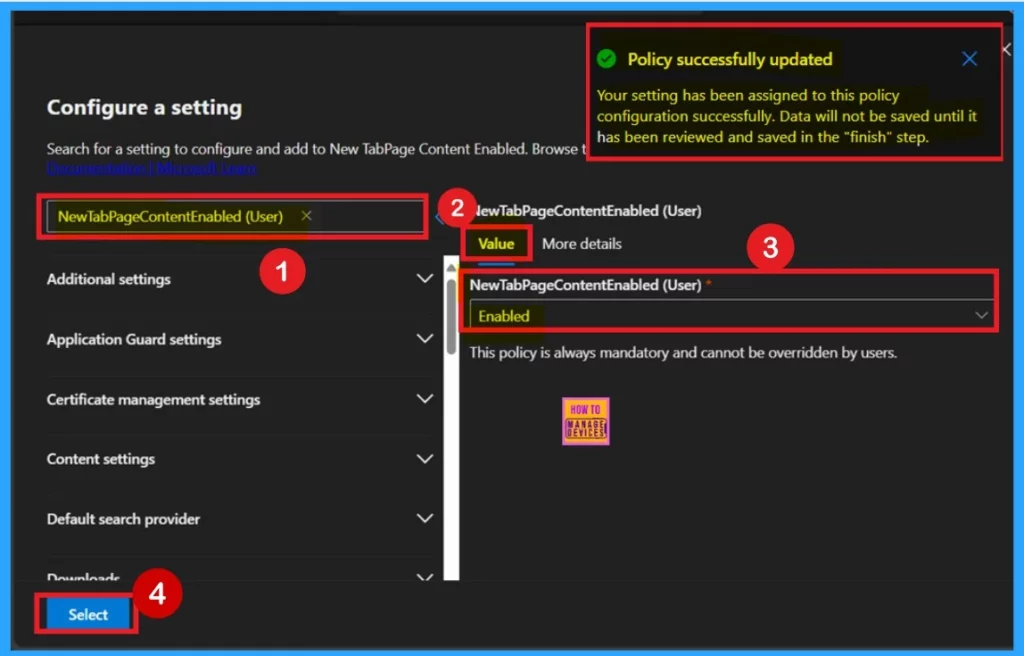Dismiss the Policy successfully updated notification
The height and width of the screenshot is (656, 1024).
tap(969, 59)
